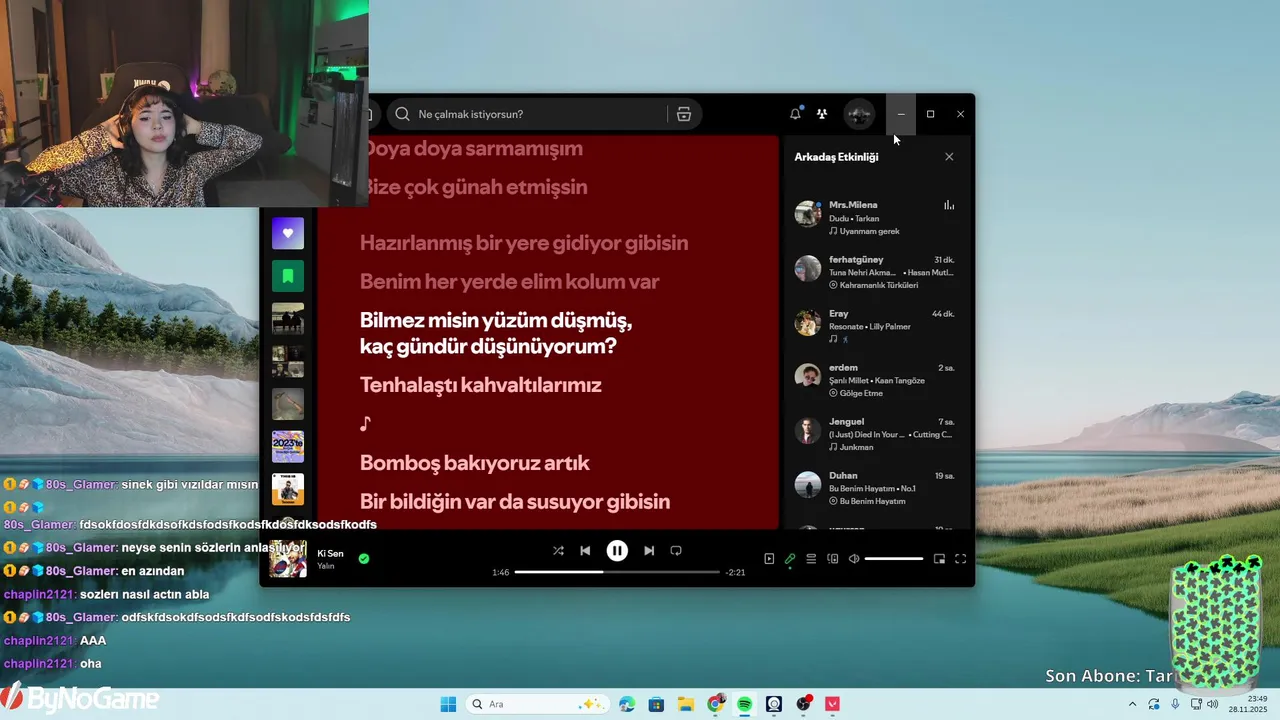Pause the current song
Image resolution: width=1280 pixels, height=720 pixels.
[x=617, y=551]
